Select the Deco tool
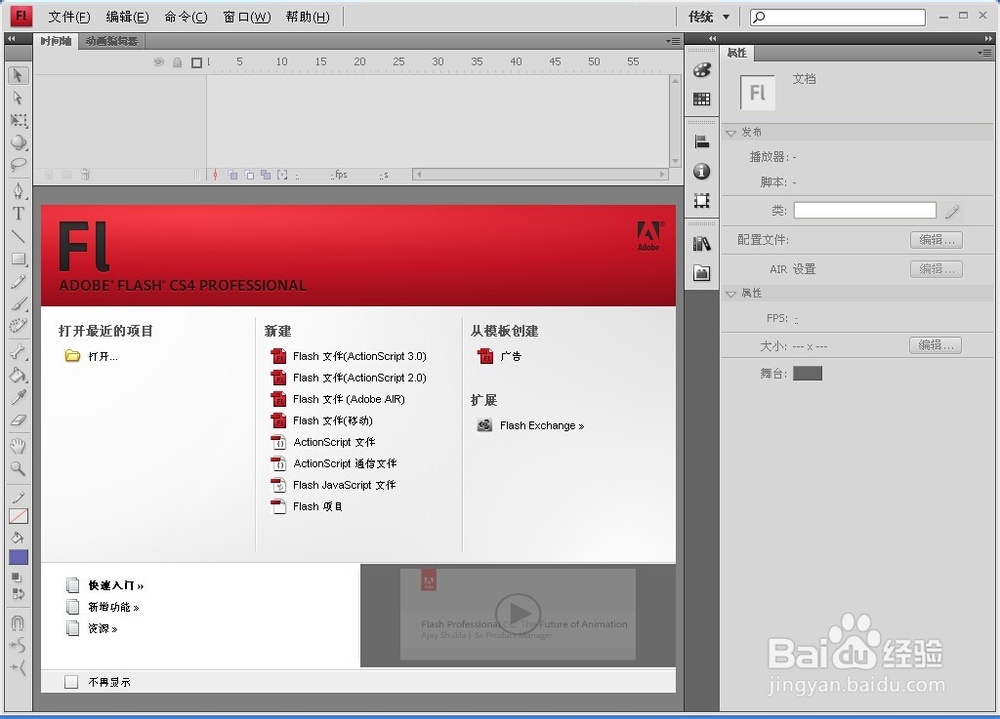This screenshot has height=719, width=1000. tap(18, 326)
